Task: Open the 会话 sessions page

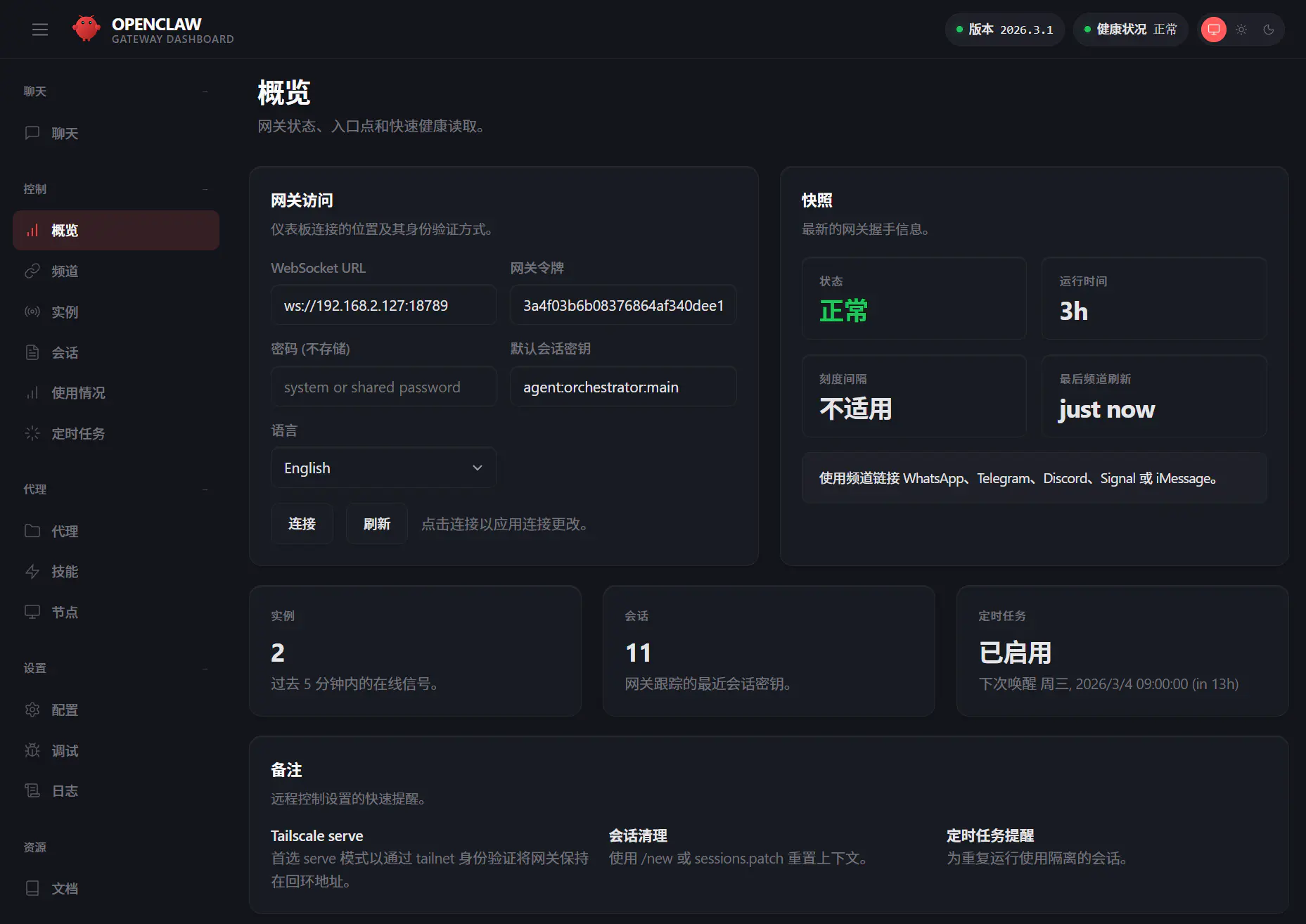Action: pyautogui.click(x=65, y=352)
